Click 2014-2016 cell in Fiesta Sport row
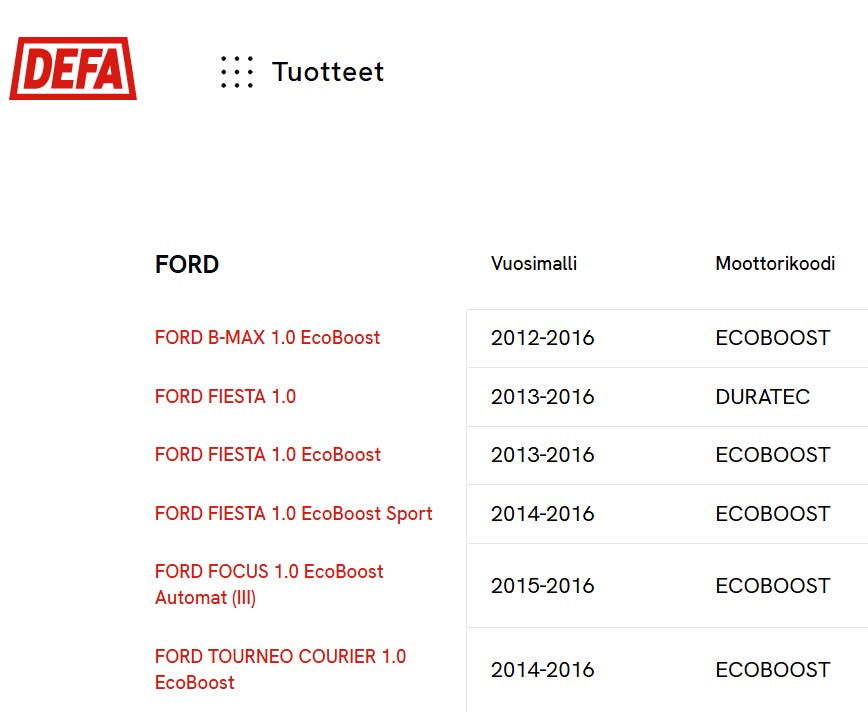Screen dimensions: 868x728 pyautogui.click(x=542, y=514)
